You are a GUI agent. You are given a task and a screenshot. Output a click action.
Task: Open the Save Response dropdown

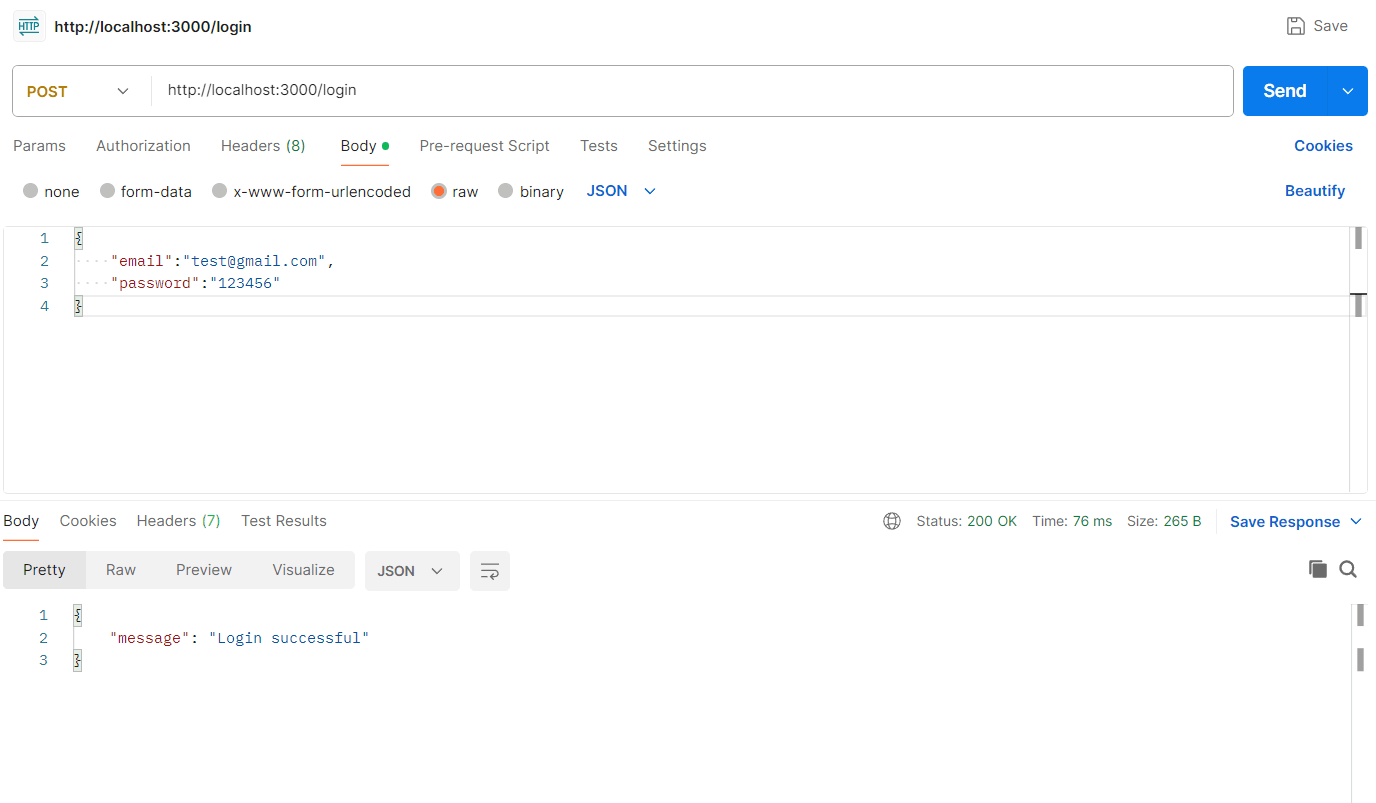[x=1356, y=521]
